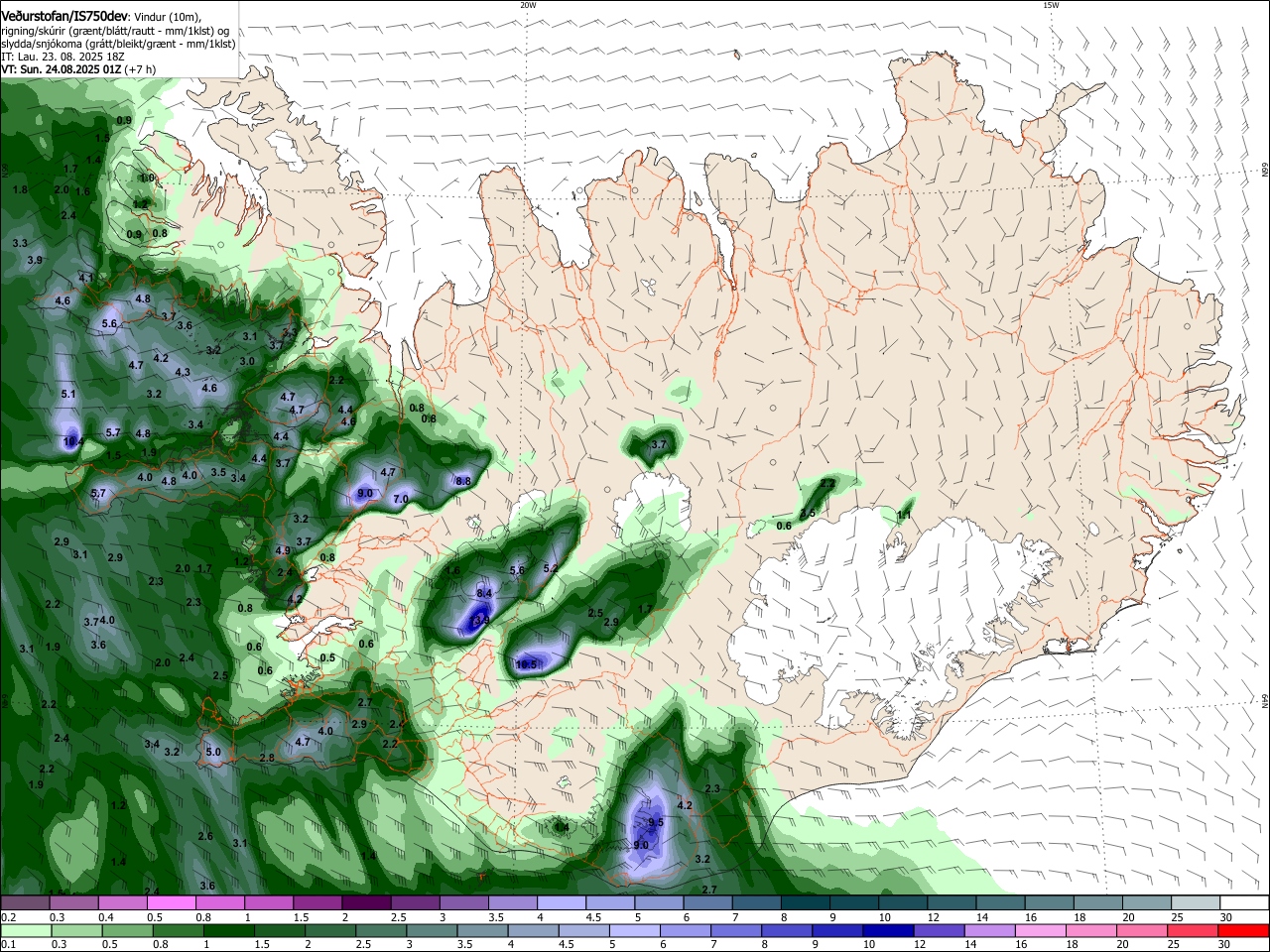Click the deep navy blue swatch labeled 10 in bottom legend
This screenshot has width=1270, height=952.
click(888, 930)
